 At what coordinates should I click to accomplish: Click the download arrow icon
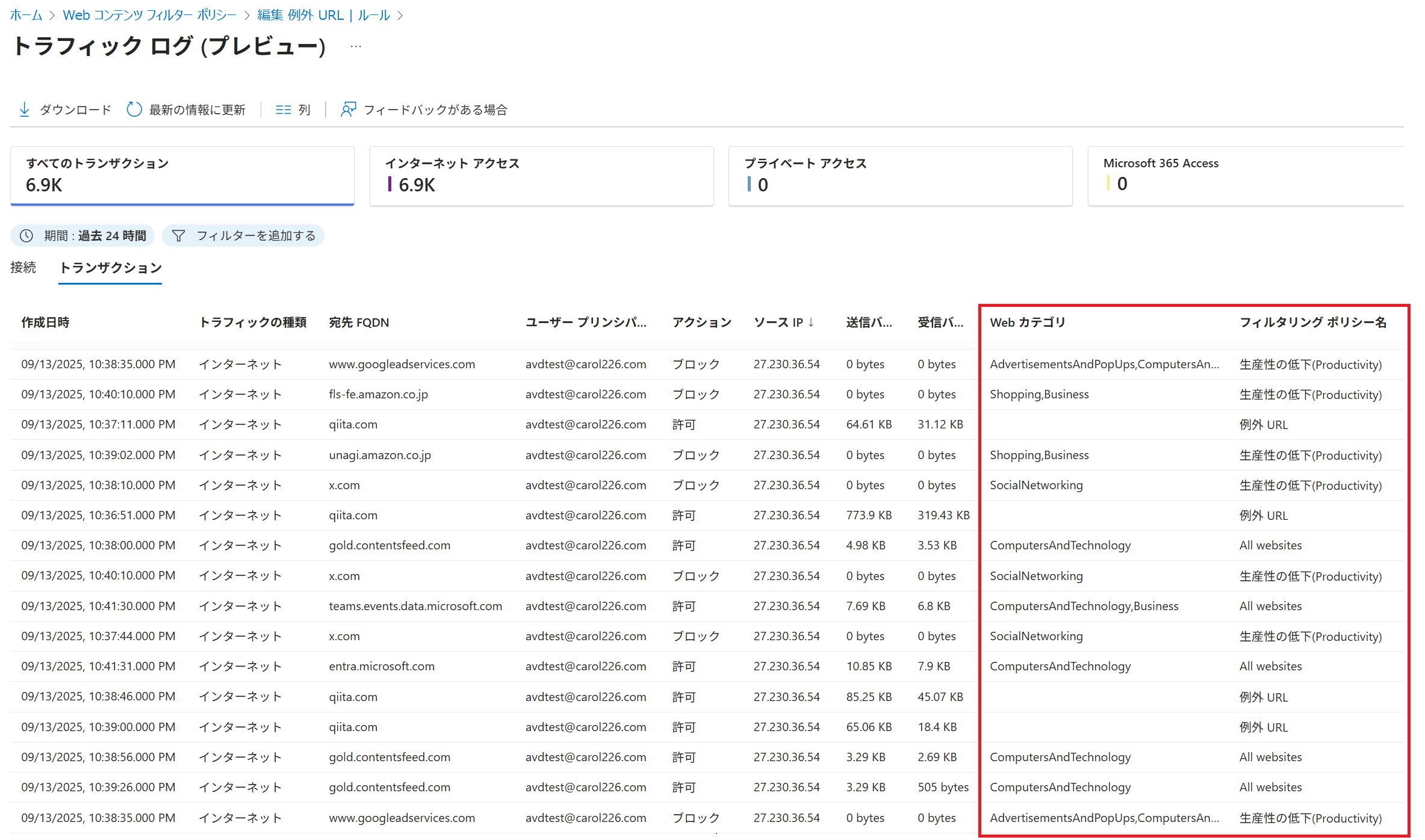(x=25, y=110)
